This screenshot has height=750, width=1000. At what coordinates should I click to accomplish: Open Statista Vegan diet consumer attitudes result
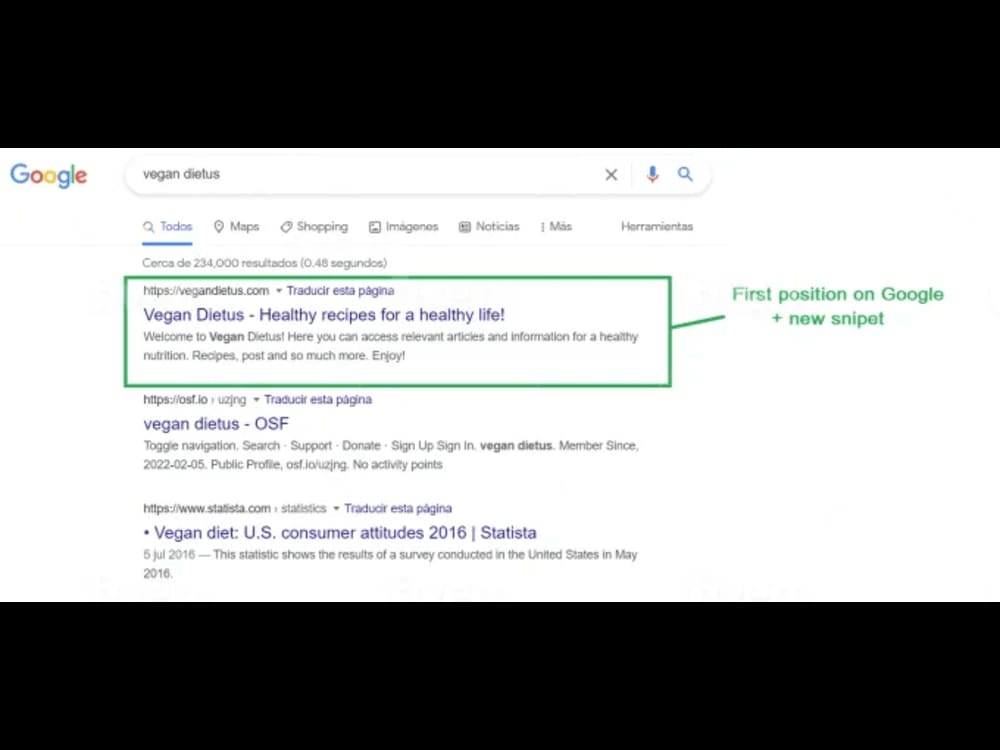point(340,533)
